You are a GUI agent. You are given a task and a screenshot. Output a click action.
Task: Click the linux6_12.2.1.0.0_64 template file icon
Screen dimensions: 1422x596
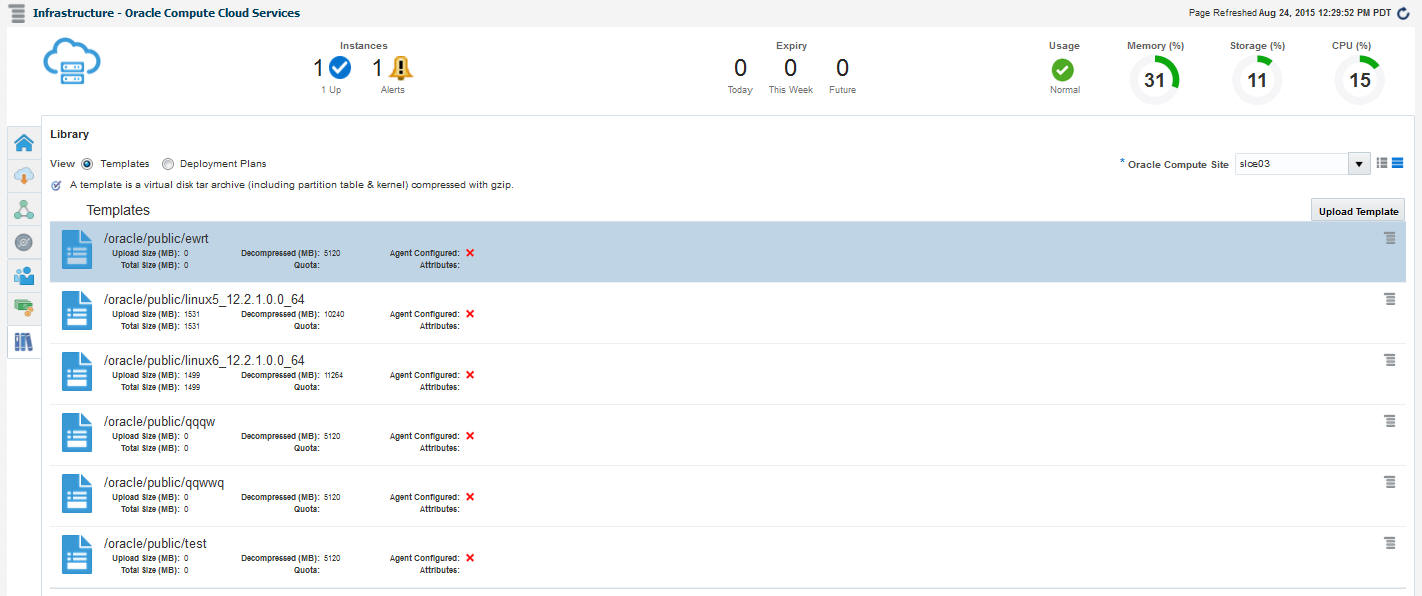(x=77, y=371)
